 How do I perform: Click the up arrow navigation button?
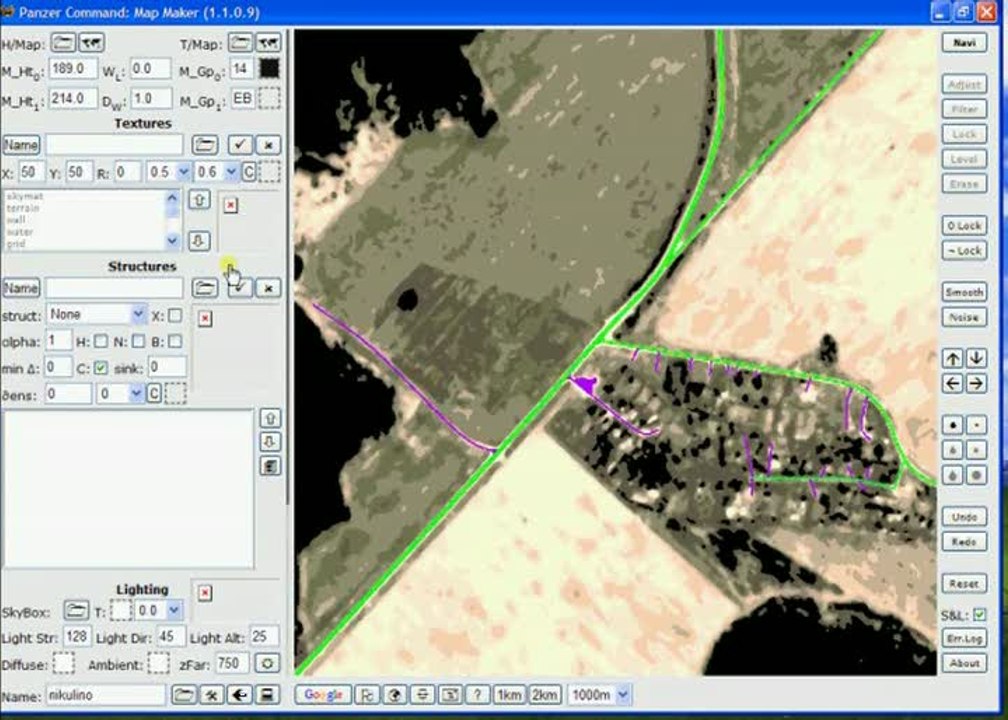953,359
